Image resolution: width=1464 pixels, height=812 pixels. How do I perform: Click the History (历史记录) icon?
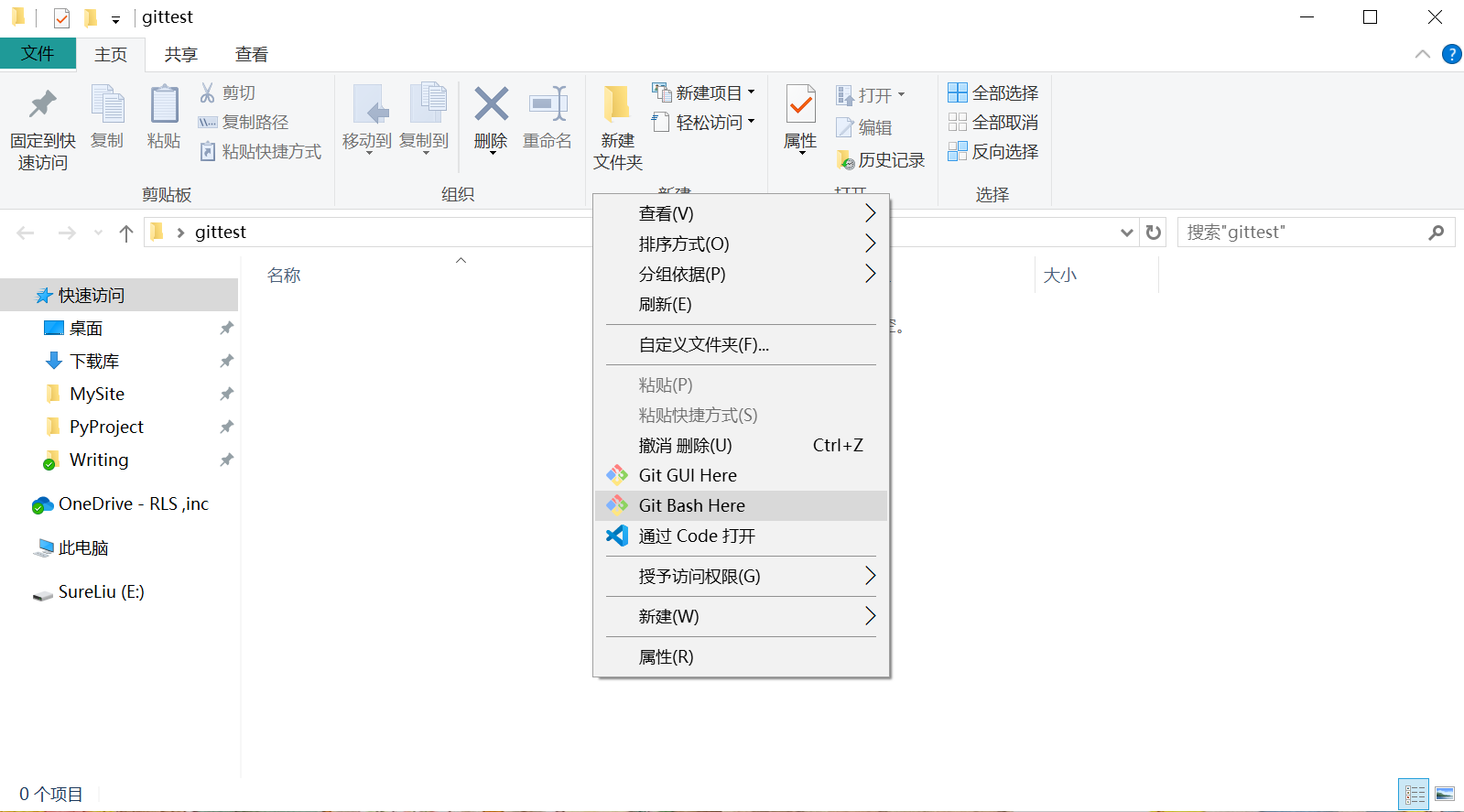tap(845, 160)
